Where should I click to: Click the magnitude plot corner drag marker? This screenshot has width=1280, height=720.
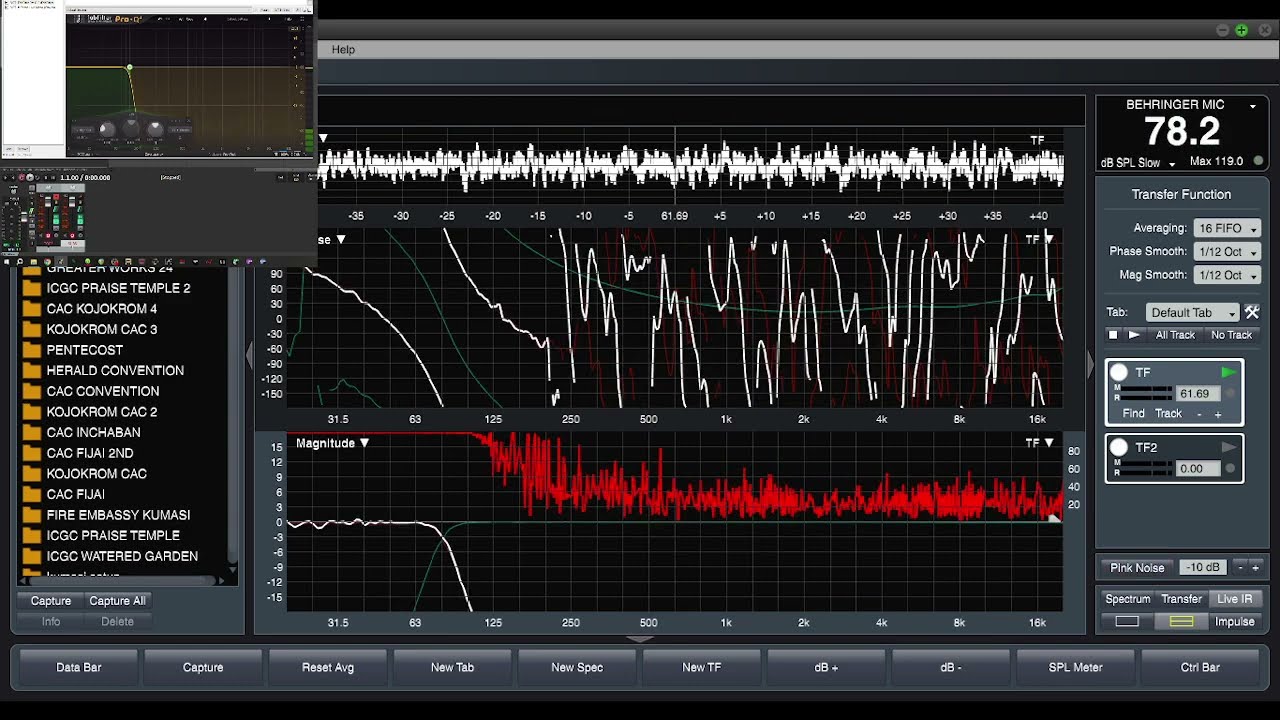tap(1054, 516)
